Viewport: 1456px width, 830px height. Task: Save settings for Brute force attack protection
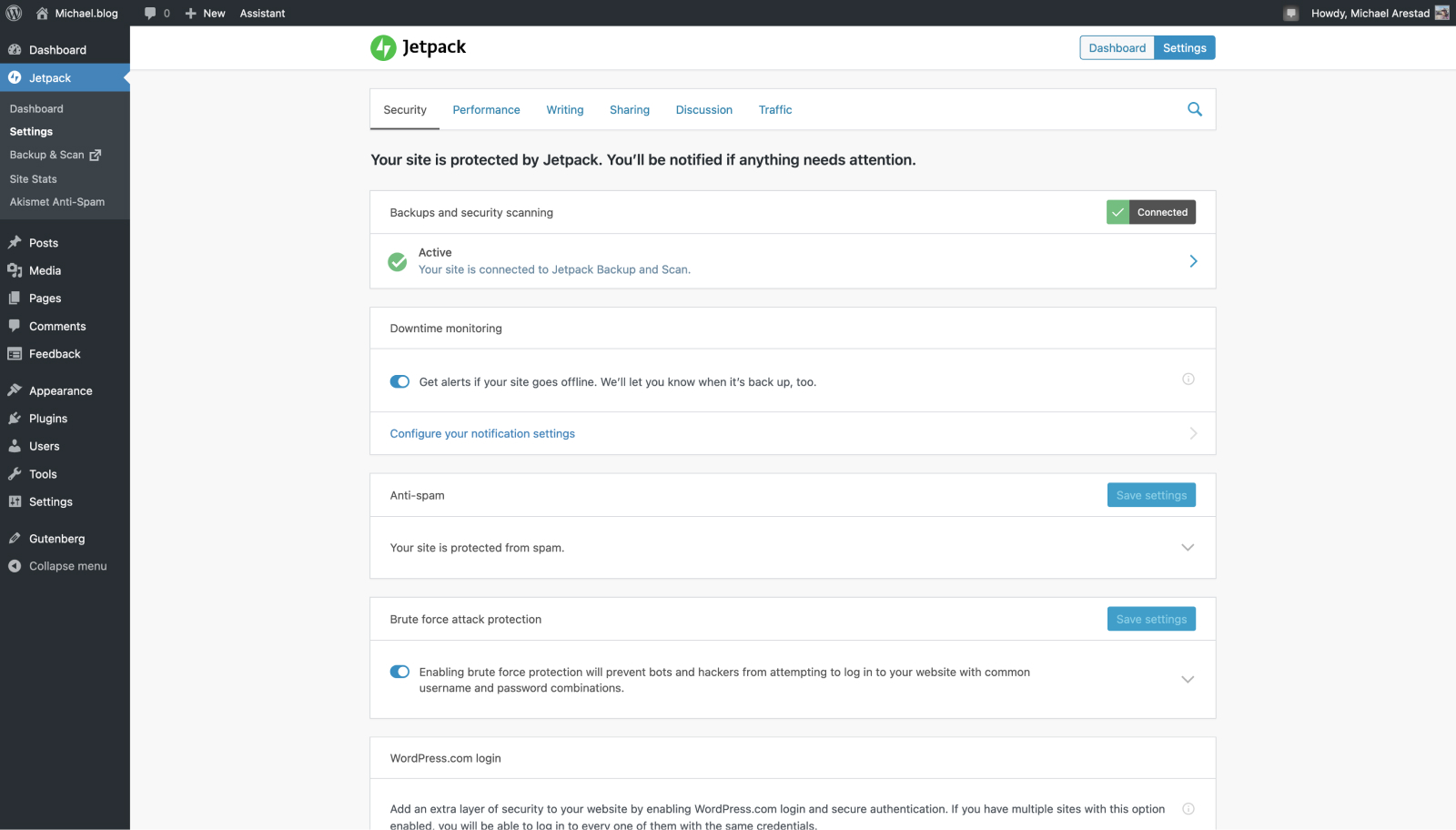tap(1151, 619)
